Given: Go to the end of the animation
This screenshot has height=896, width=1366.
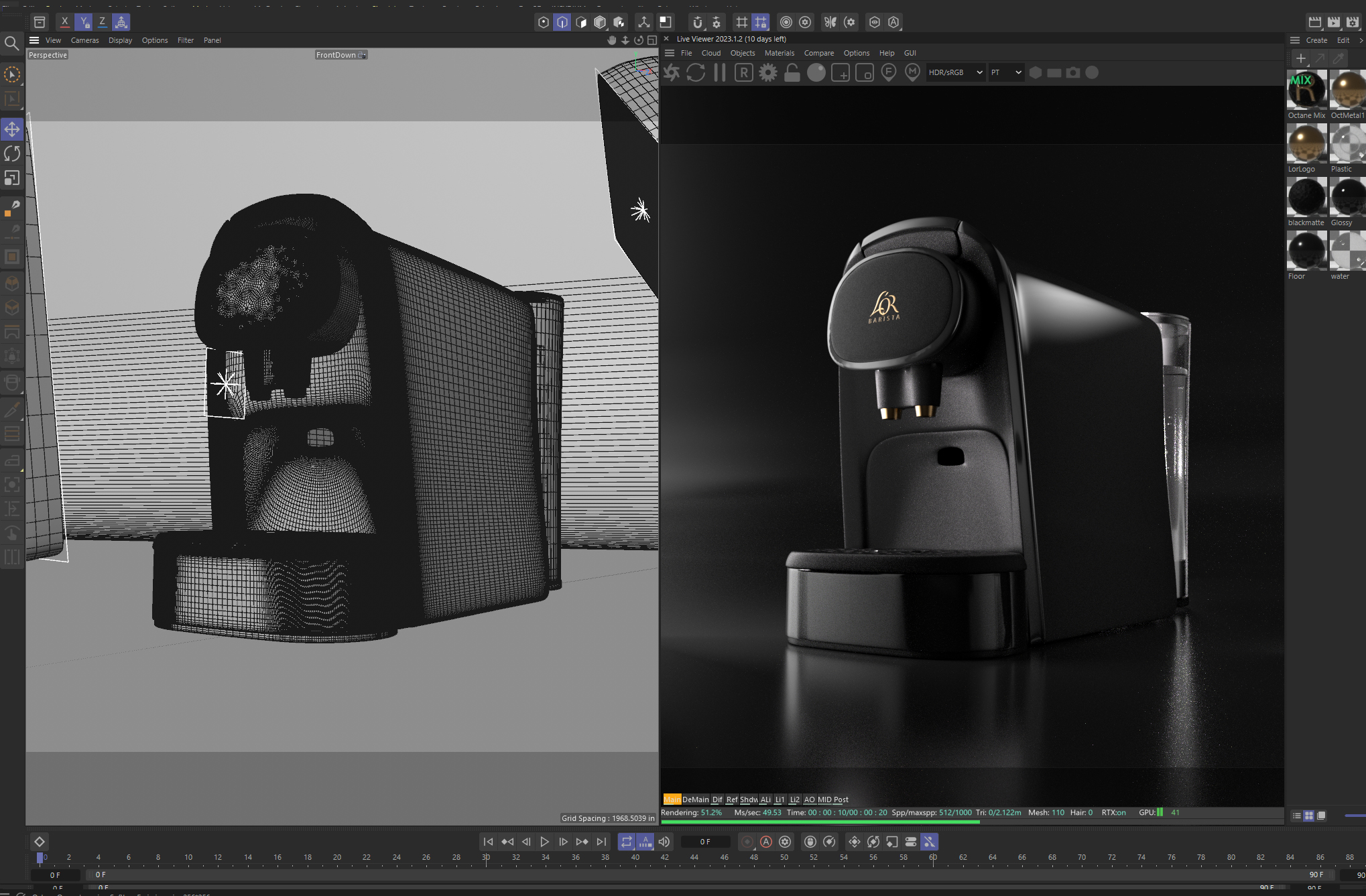Looking at the screenshot, I should tap(601, 842).
